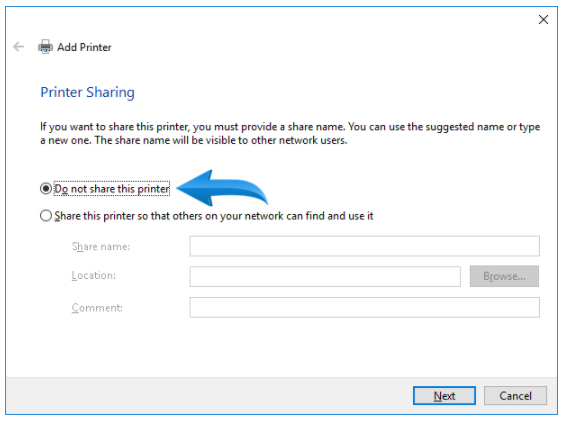Click the 'Printer Sharing' heading

(x=87, y=92)
